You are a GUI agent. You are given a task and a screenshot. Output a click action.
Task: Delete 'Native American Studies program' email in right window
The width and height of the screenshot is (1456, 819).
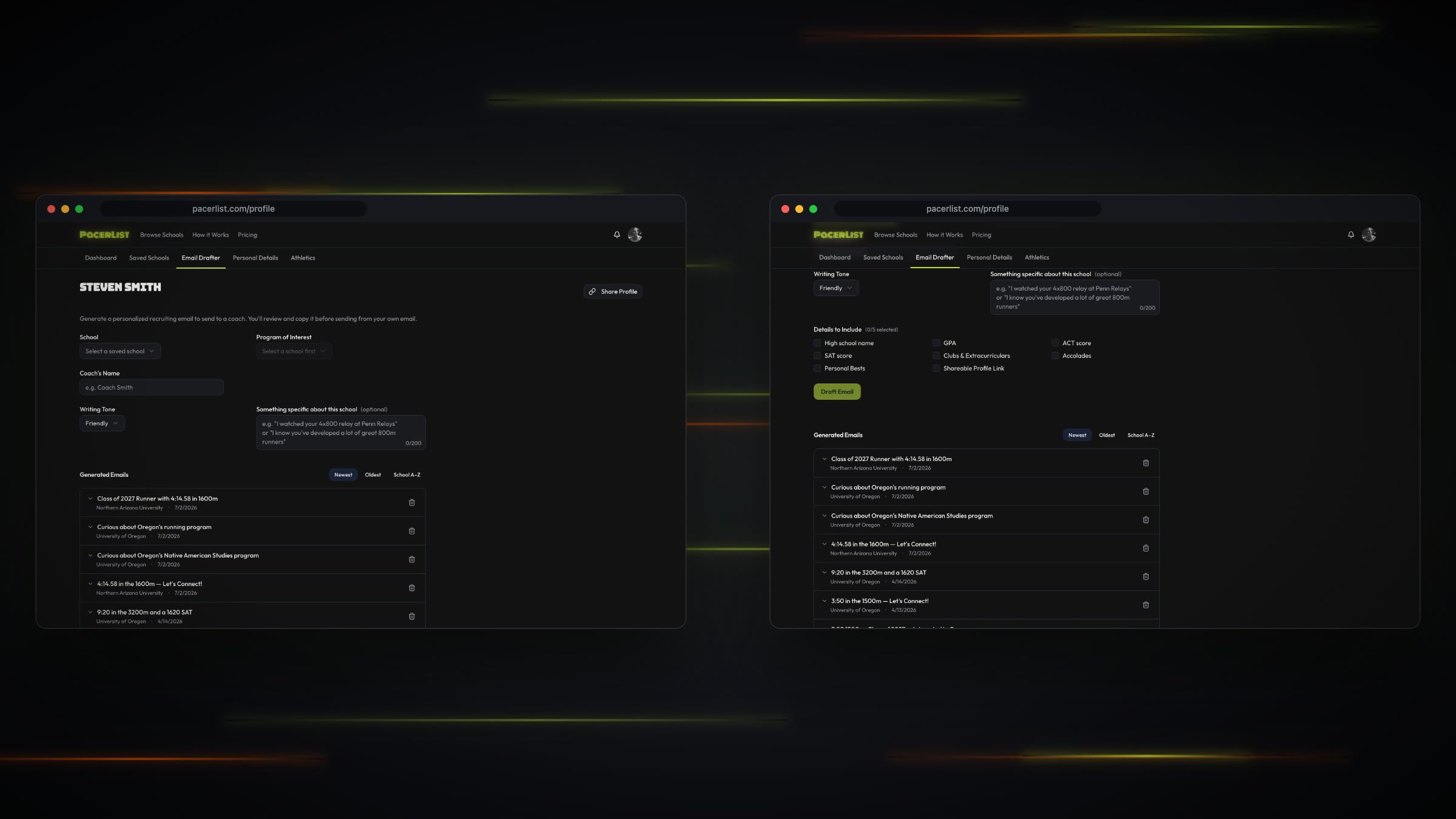tap(1146, 520)
